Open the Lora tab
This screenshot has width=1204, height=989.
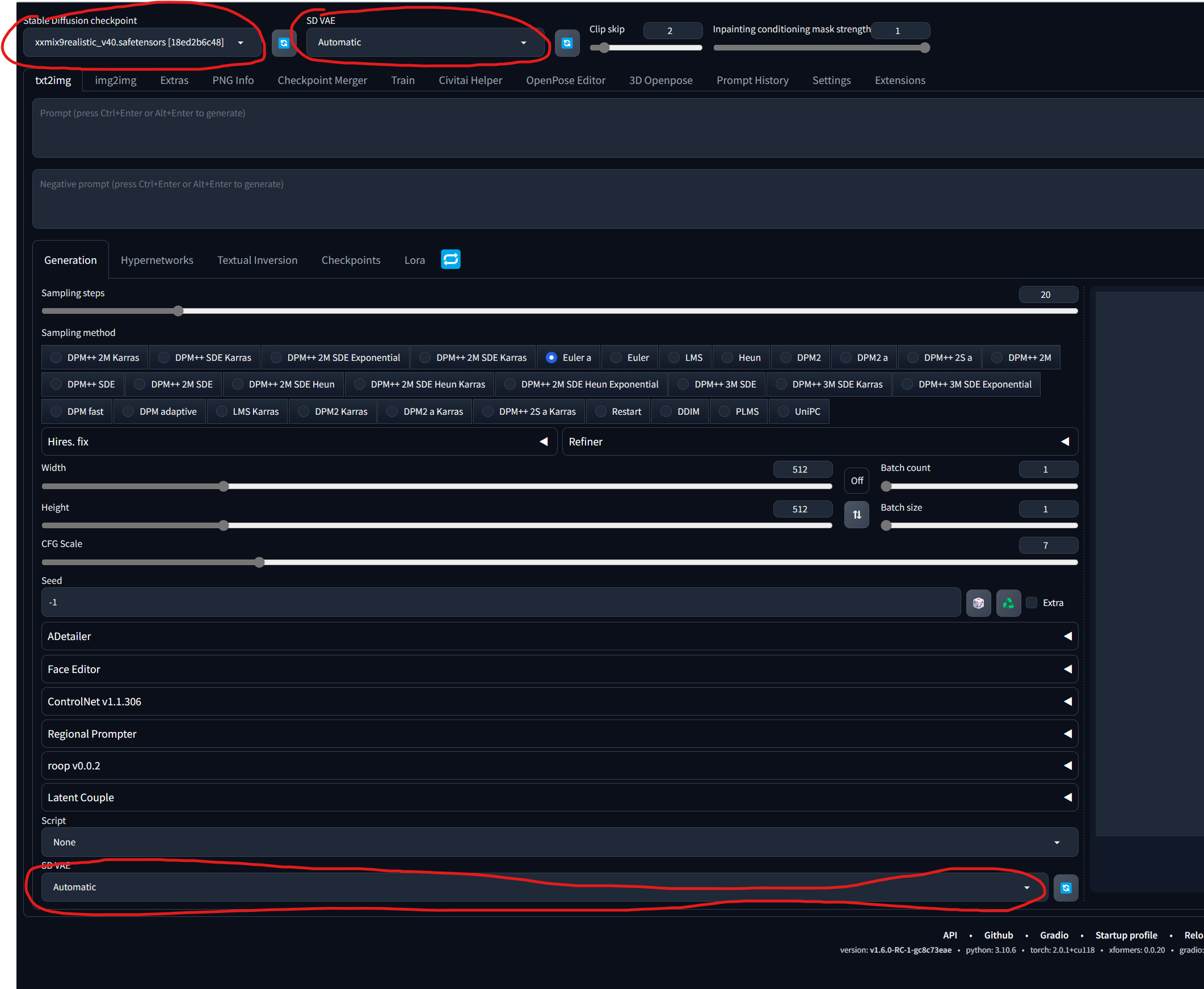point(414,260)
